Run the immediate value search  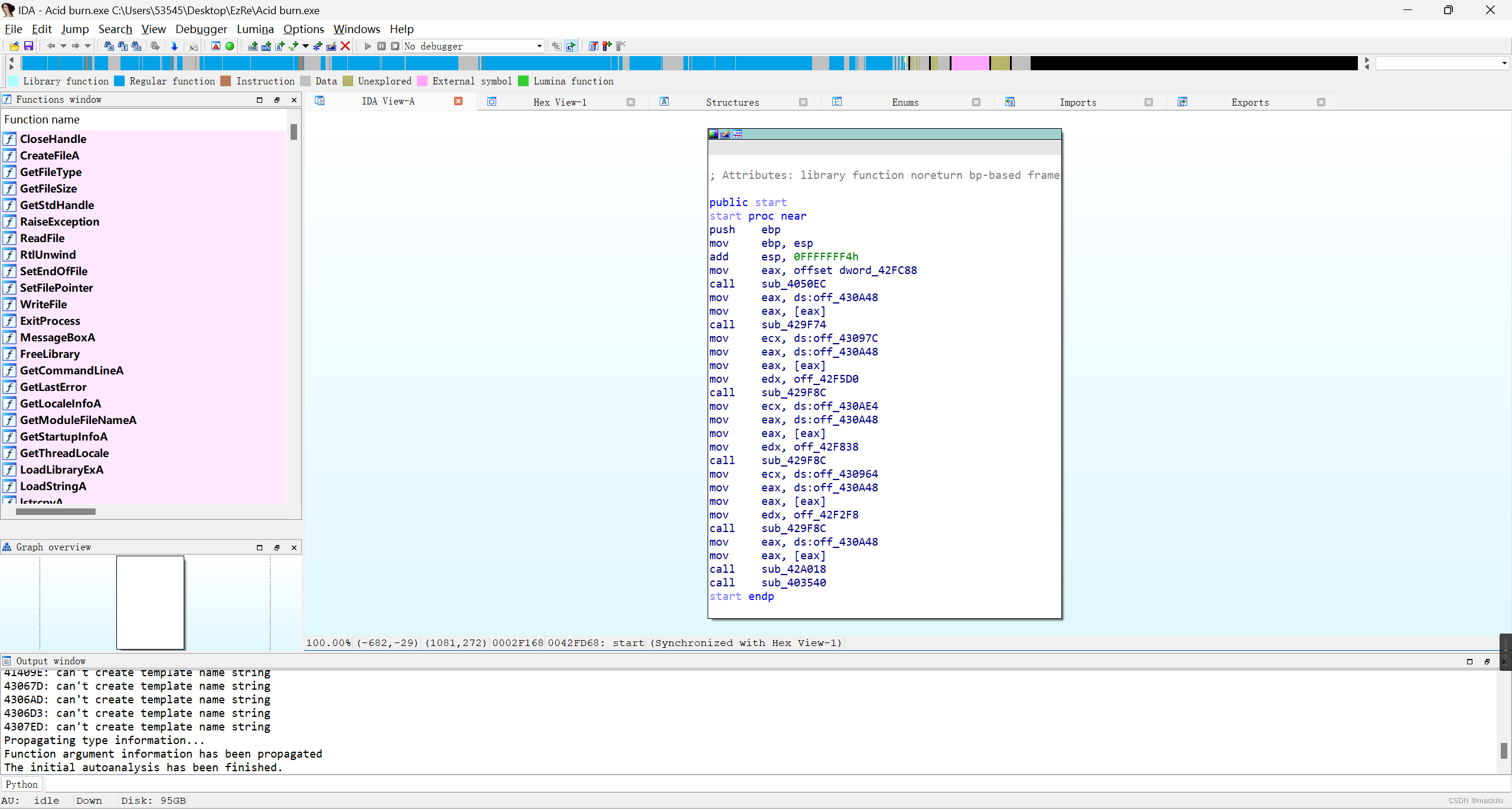click(136, 46)
